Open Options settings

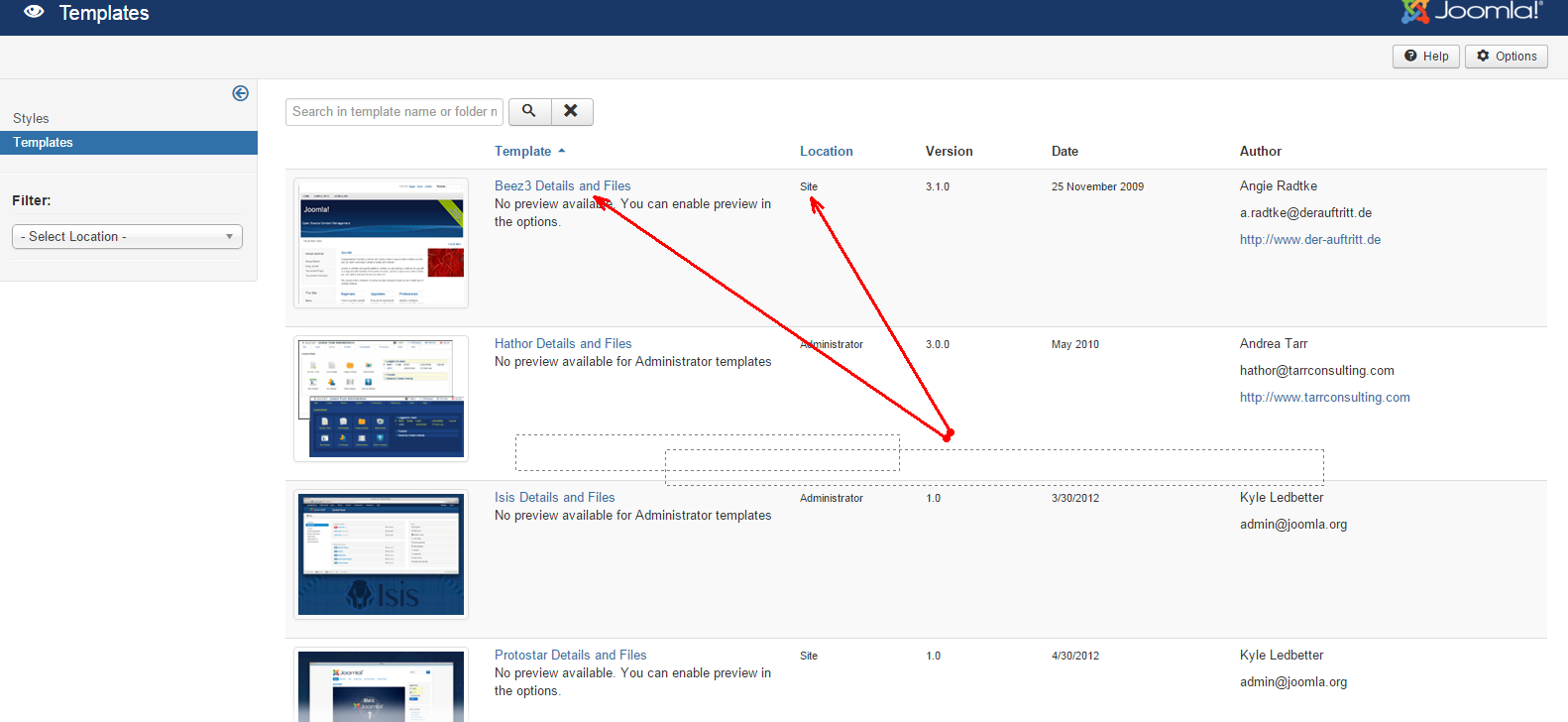[1507, 57]
